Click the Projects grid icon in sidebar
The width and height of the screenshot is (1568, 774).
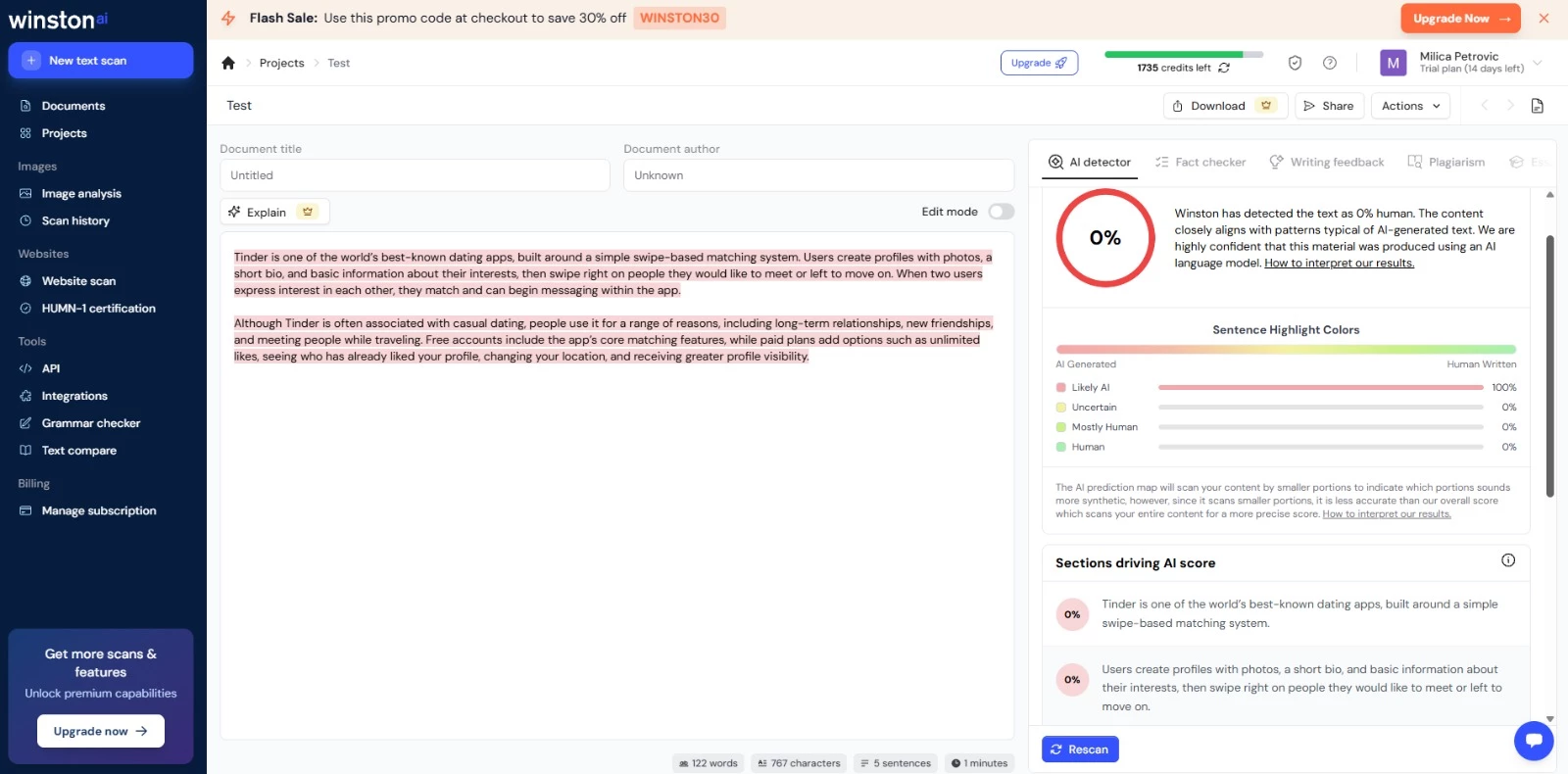pyautogui.click(x=25, y=133)
